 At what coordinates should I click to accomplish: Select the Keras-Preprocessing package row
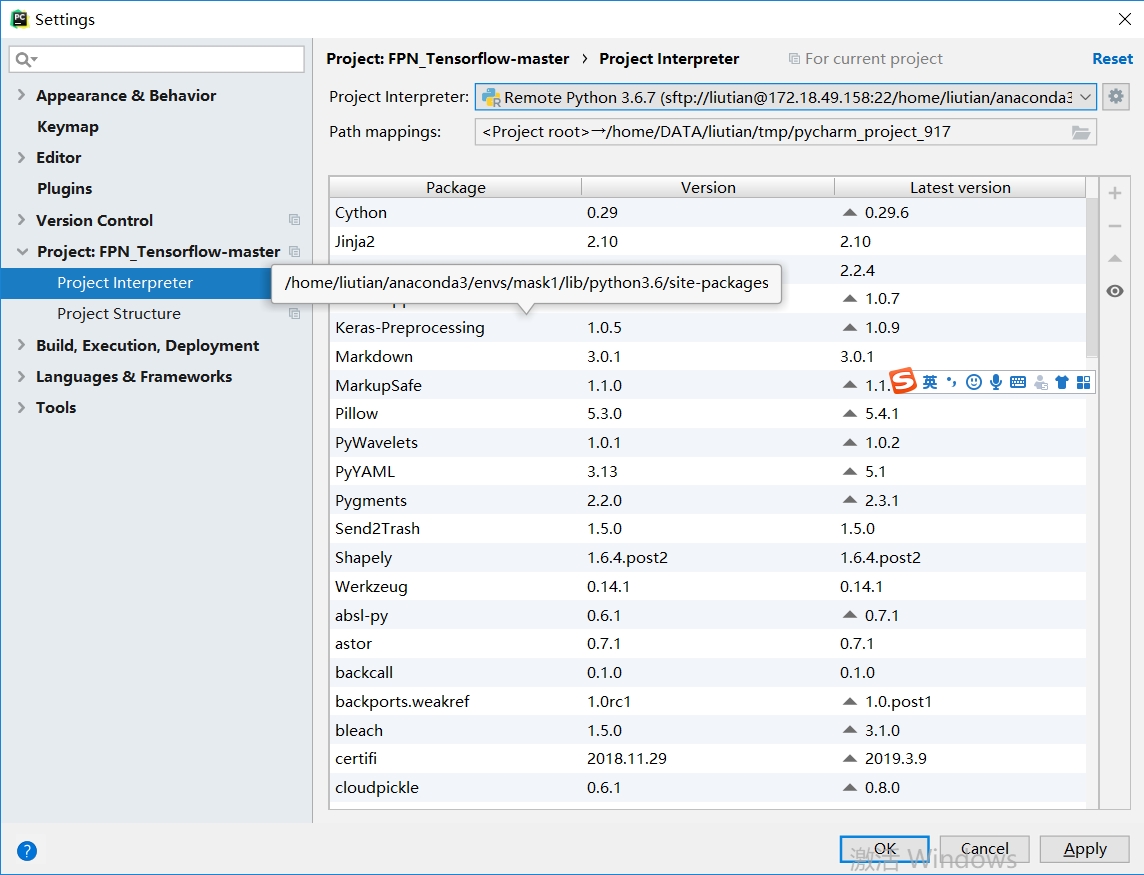click(x=708, y=328)
